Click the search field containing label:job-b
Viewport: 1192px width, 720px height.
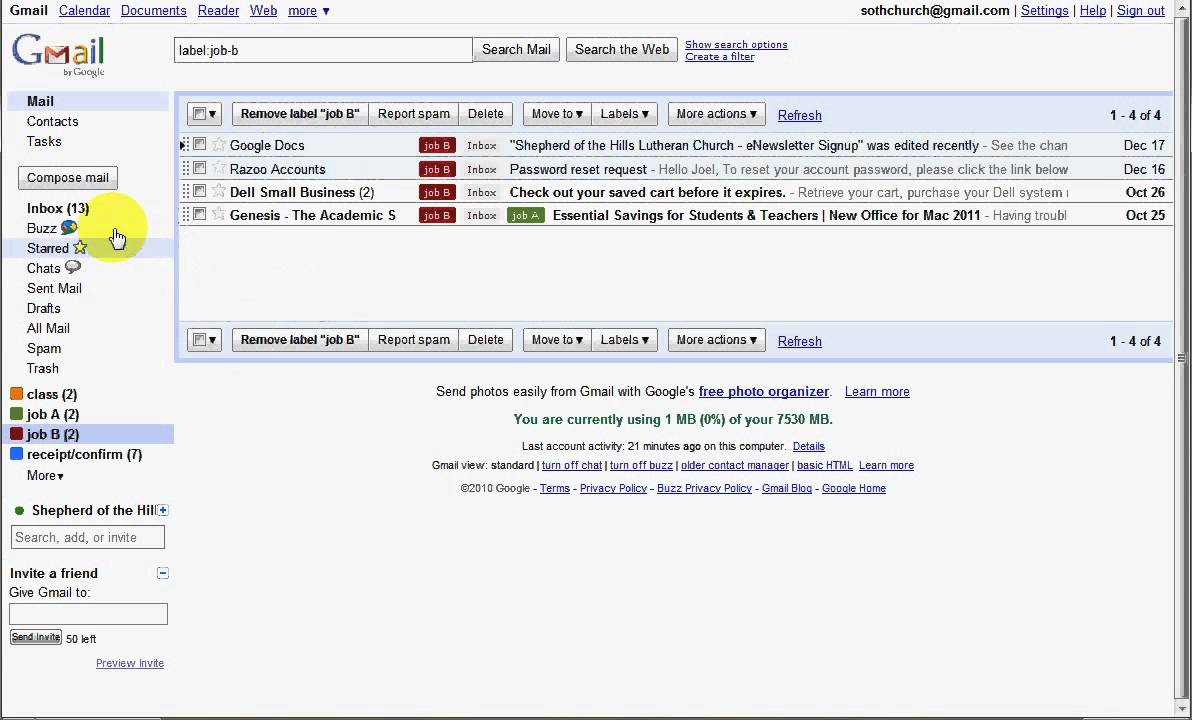(323, 50)
